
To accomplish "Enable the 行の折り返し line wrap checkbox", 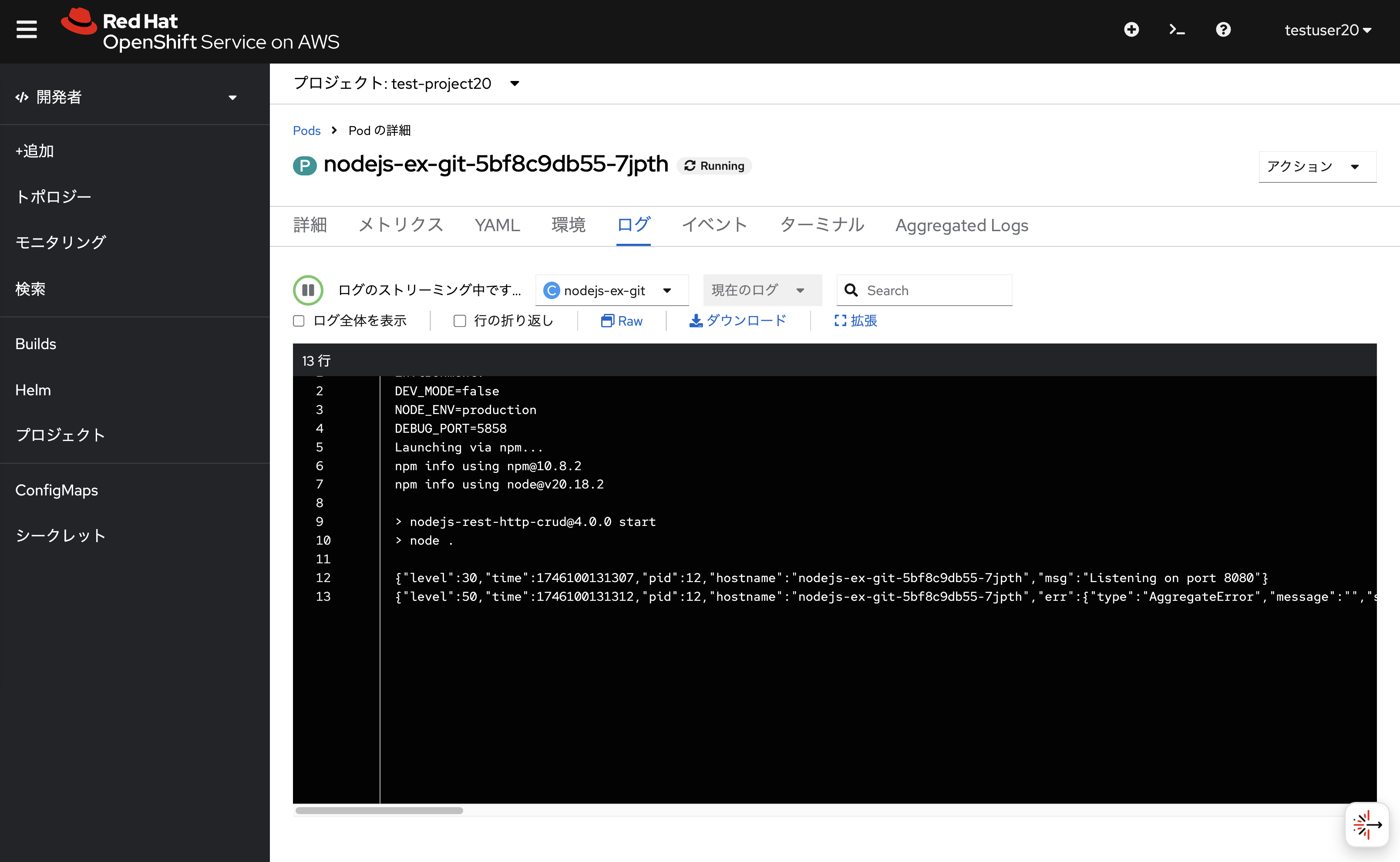I will 459,321.
